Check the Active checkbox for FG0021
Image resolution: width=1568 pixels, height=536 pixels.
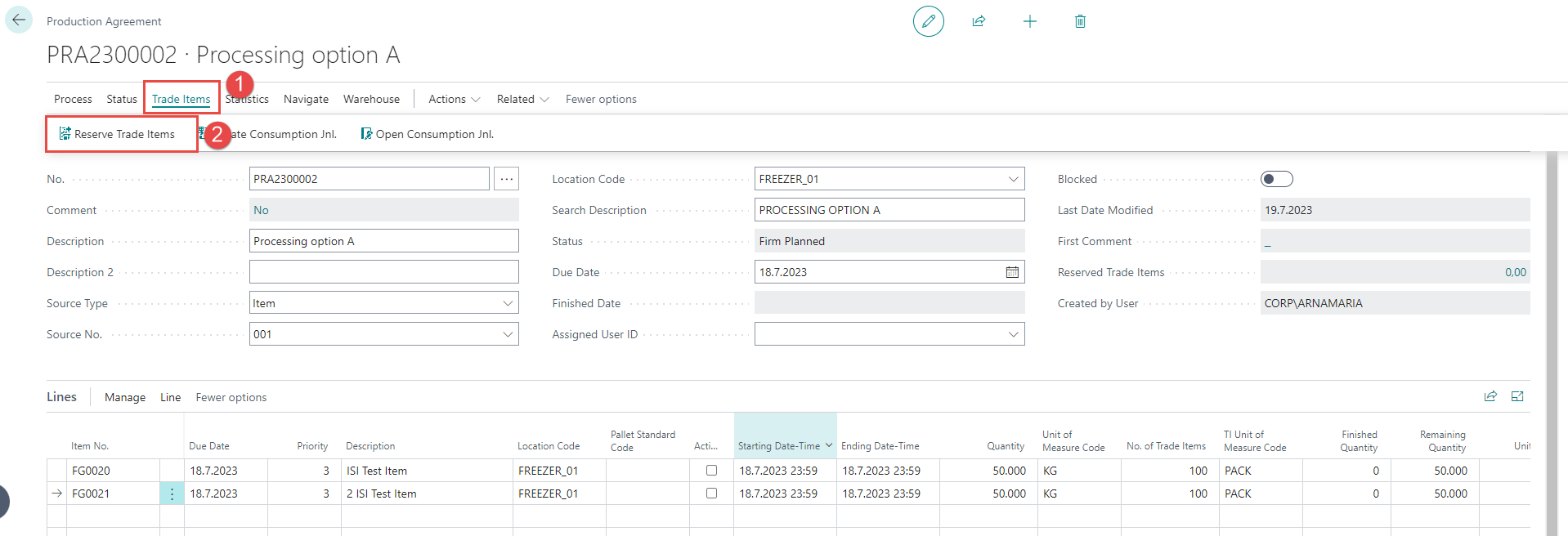click(x=711, y=494)
